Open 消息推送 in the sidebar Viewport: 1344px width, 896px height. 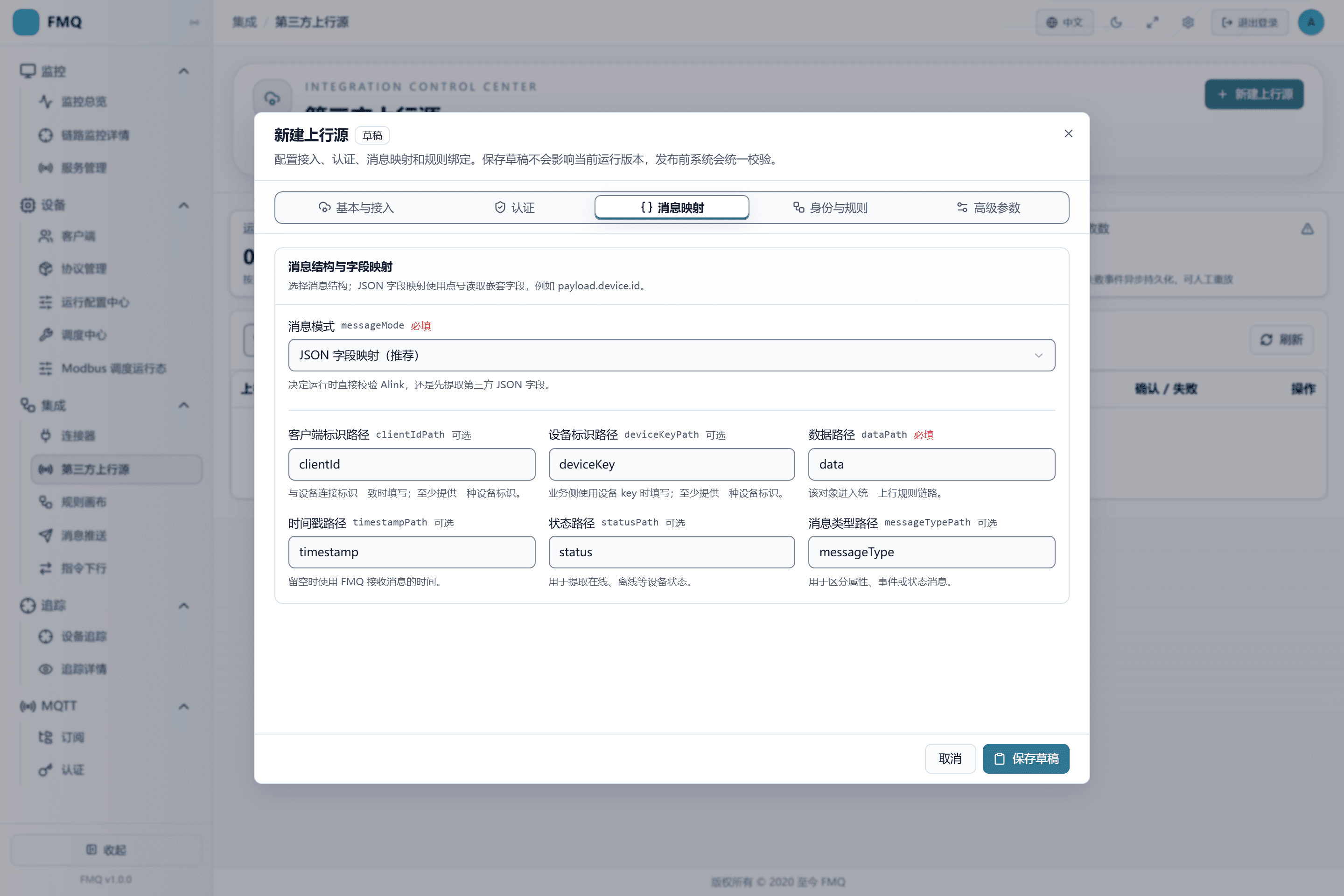point(116,535)
